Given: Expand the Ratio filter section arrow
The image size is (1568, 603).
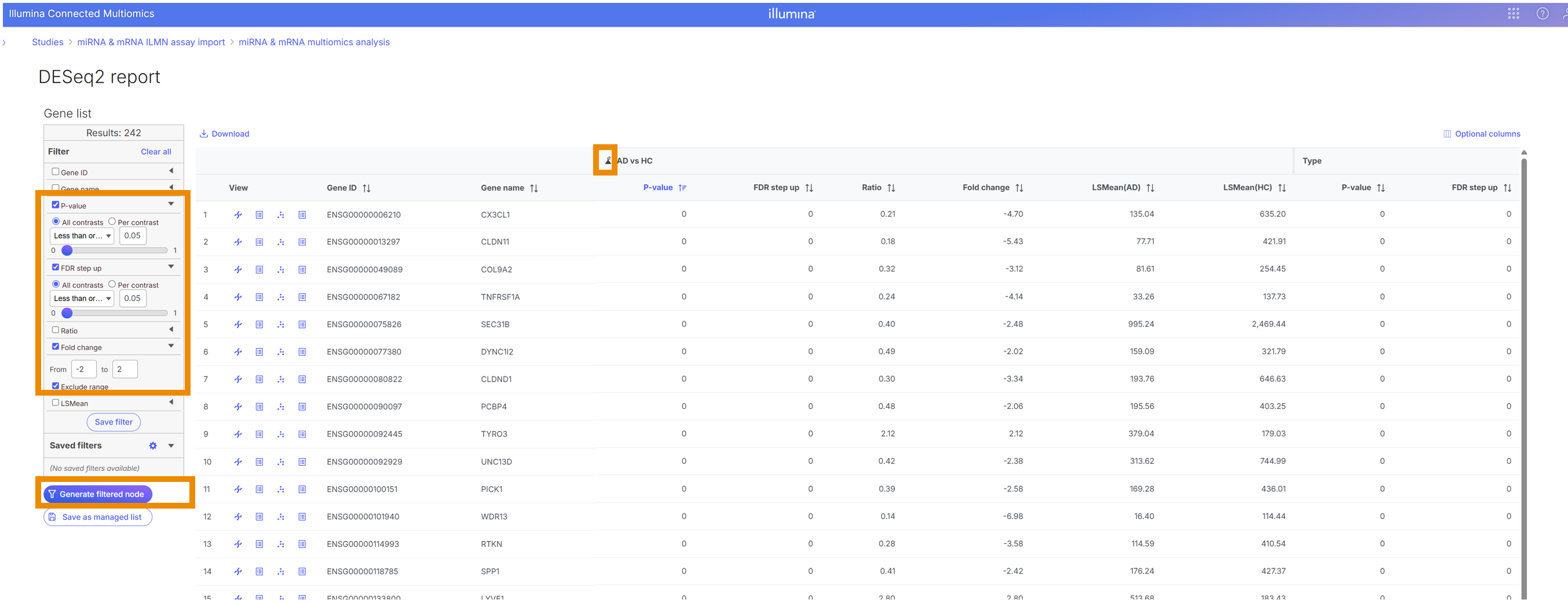Looking at the screenshot, I should 171,330.
